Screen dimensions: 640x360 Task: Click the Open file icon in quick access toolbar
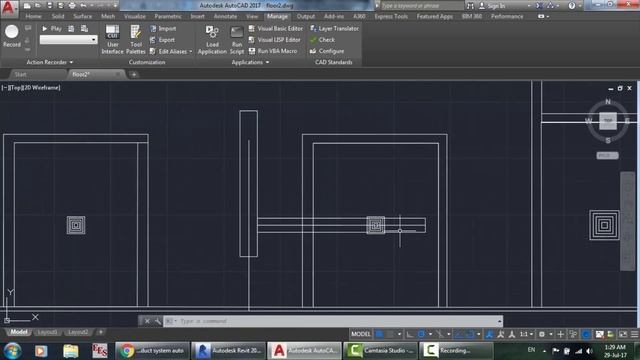point(38,6)
